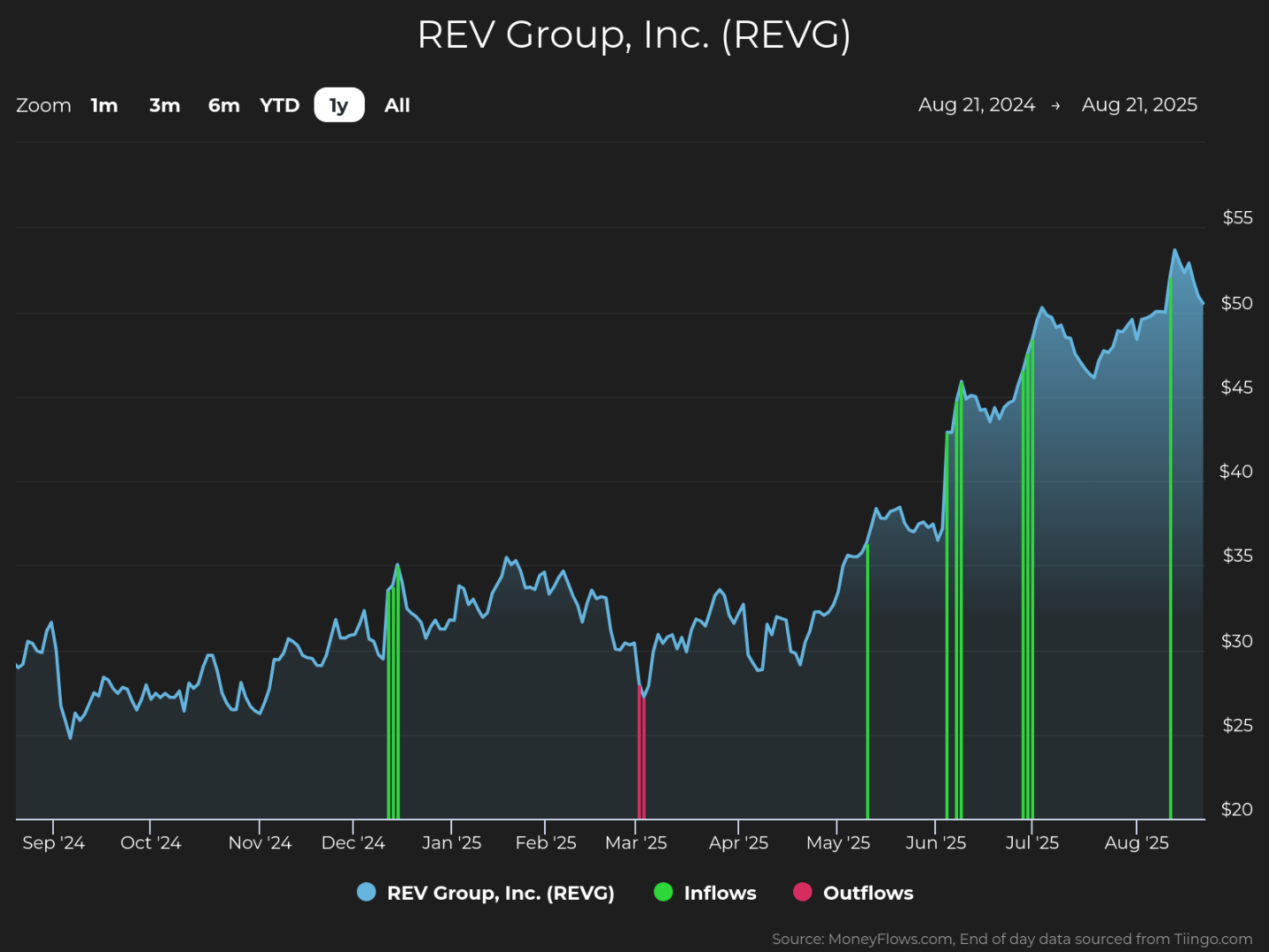1269x952 pixels.
Task: Click the 'Aug '25' axis label
Action: [1137, 842]
